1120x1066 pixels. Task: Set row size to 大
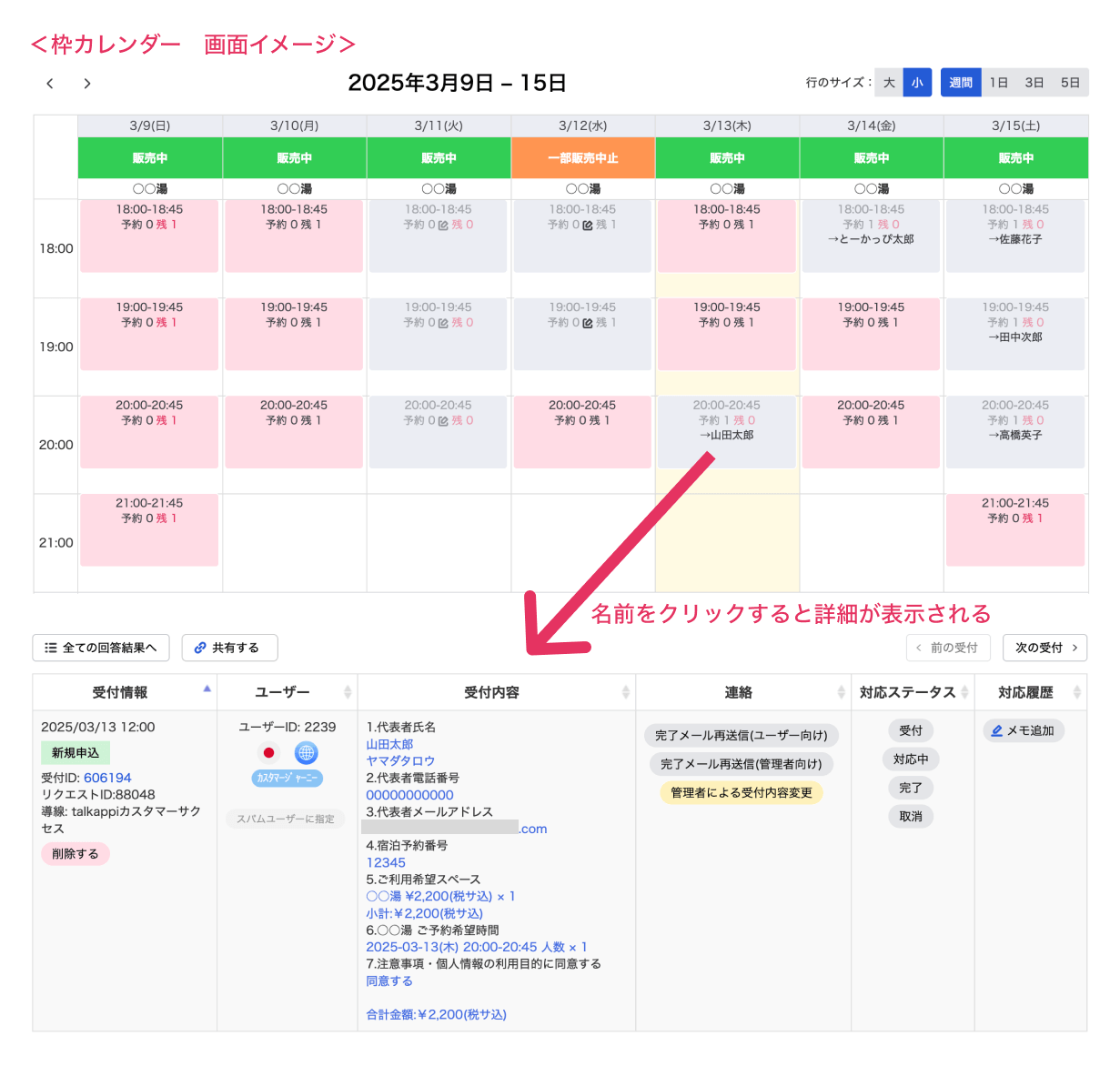click(889, 83)
